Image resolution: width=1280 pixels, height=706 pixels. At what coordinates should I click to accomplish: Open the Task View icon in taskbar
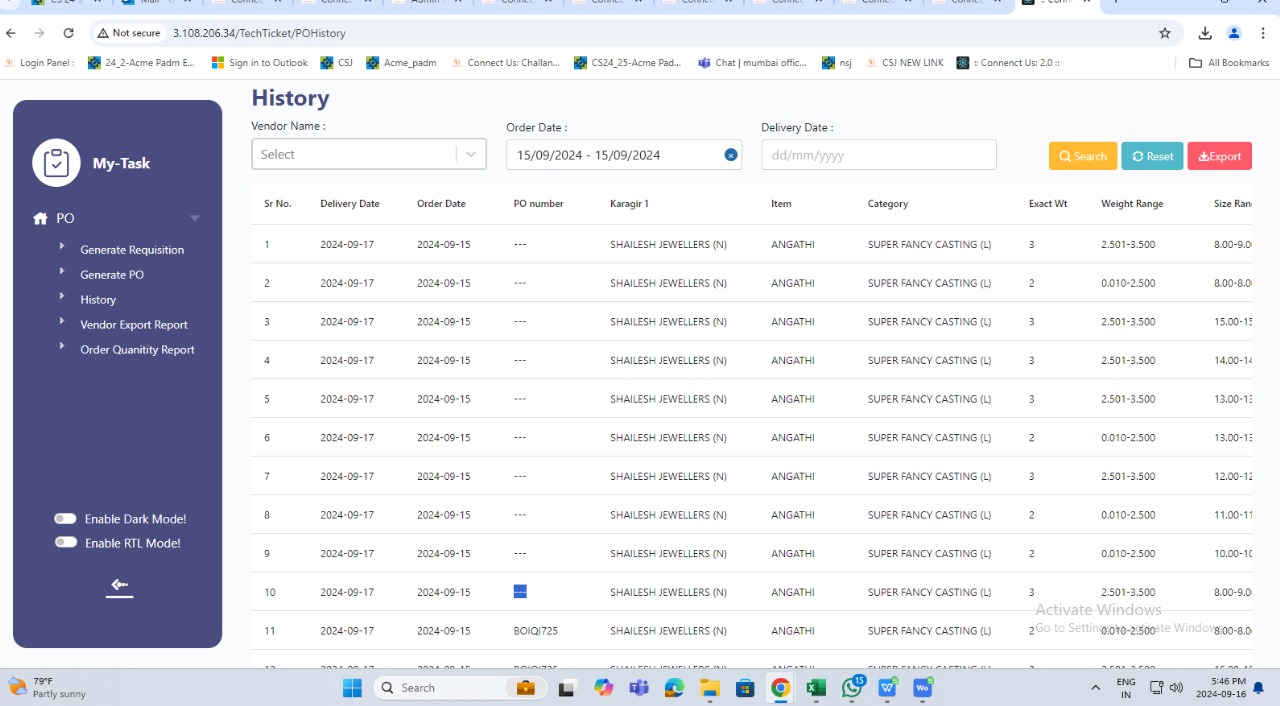567,688
